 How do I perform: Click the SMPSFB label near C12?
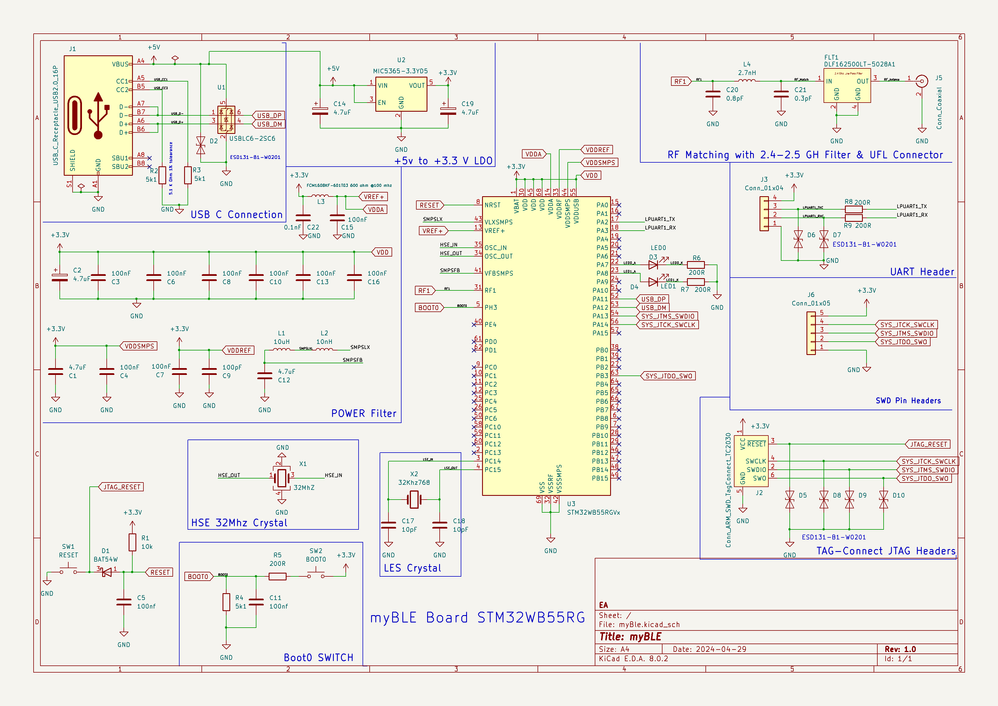353,360
